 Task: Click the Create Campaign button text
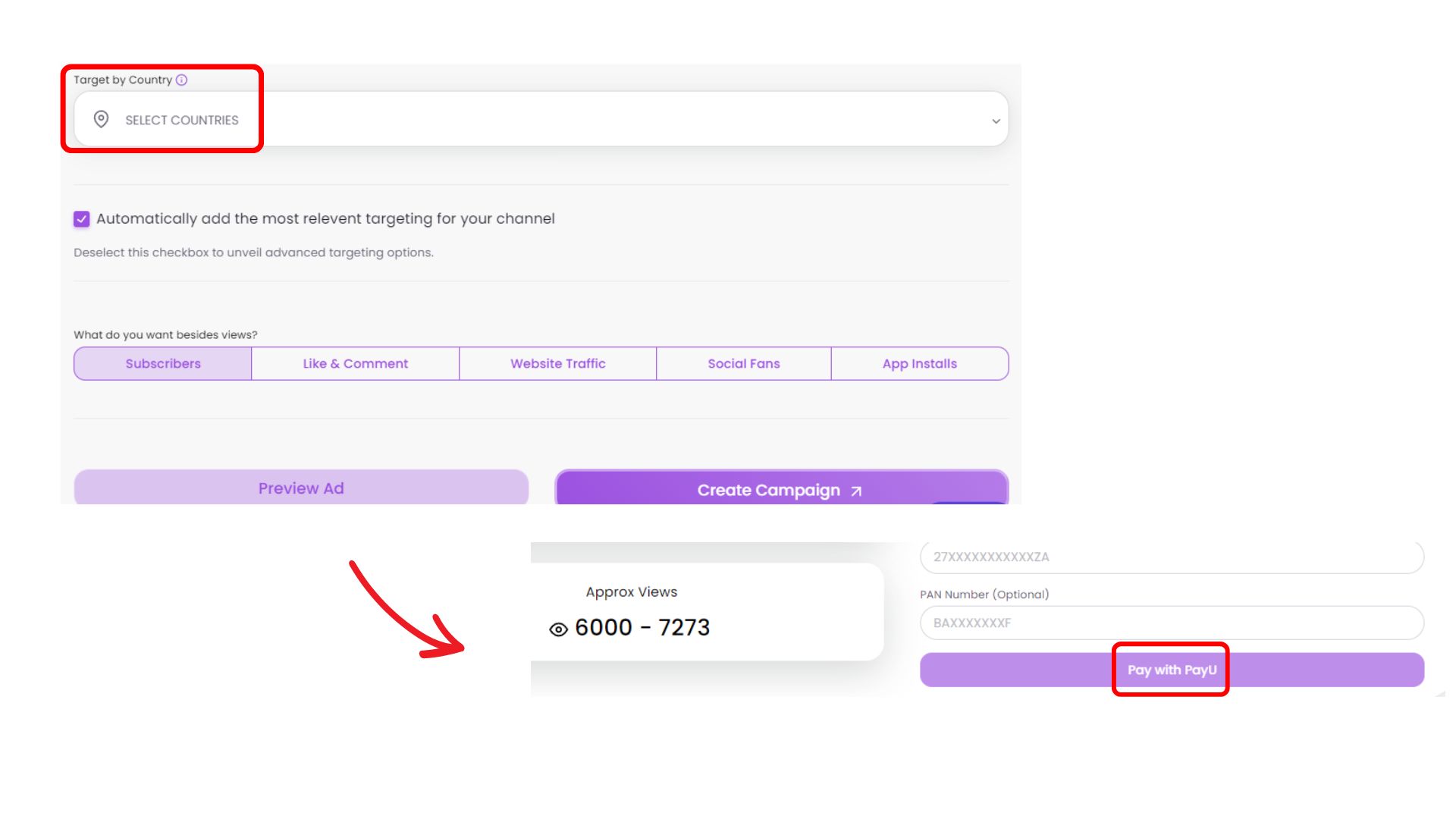pyautogui.click(x=768, y=491)
